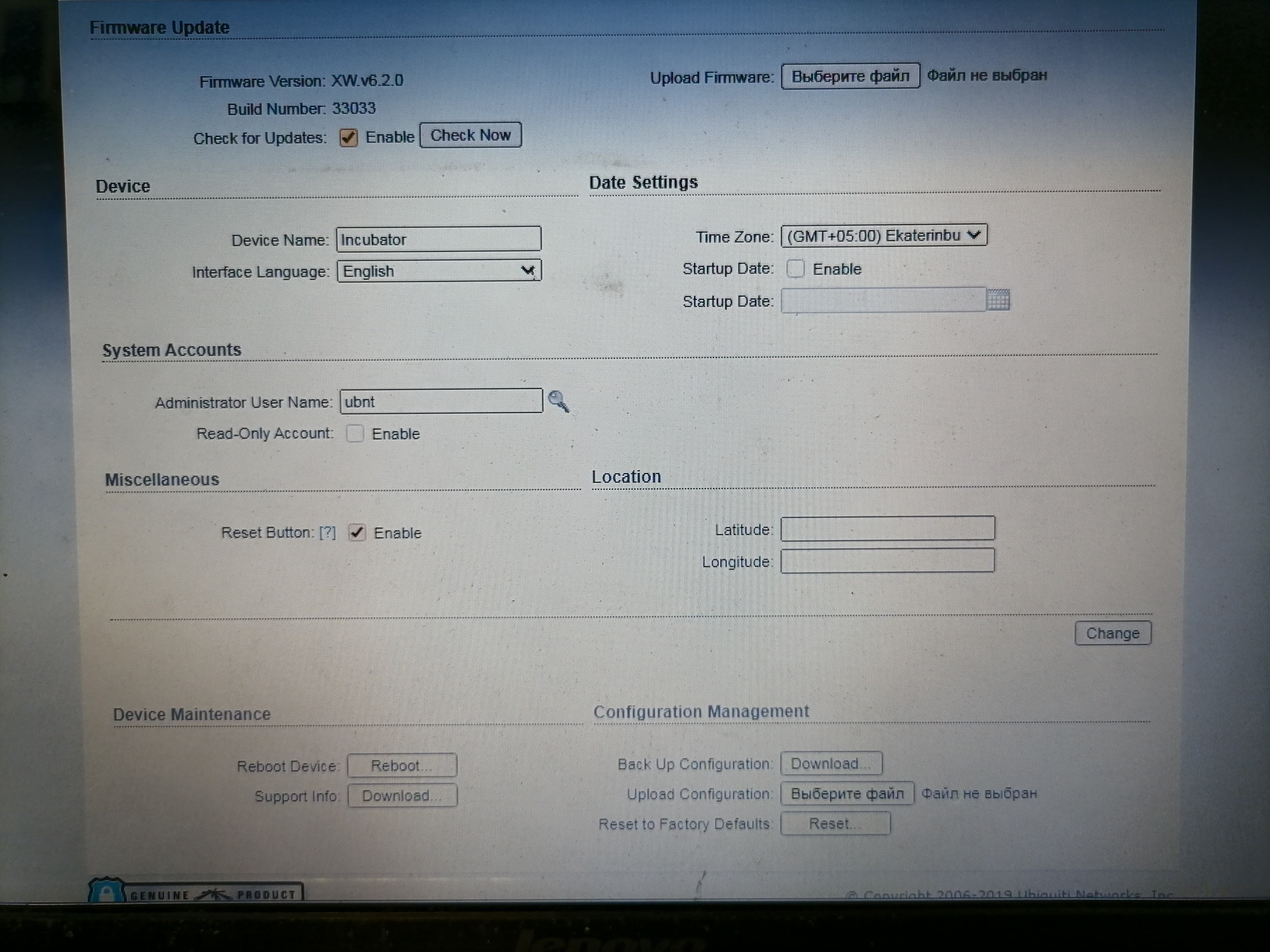Click the key icon to change password

558,401
